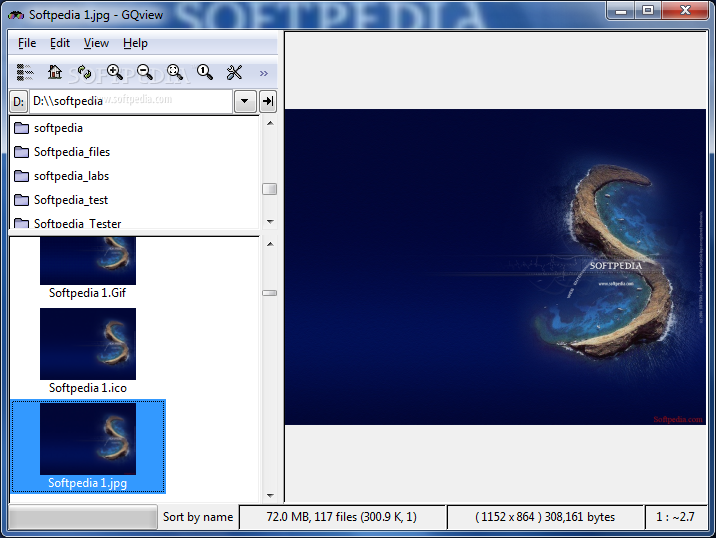This screenshot has height=538, width=716.
Task: Click the displayed Softpedia island image
Action: pos(495,267)
